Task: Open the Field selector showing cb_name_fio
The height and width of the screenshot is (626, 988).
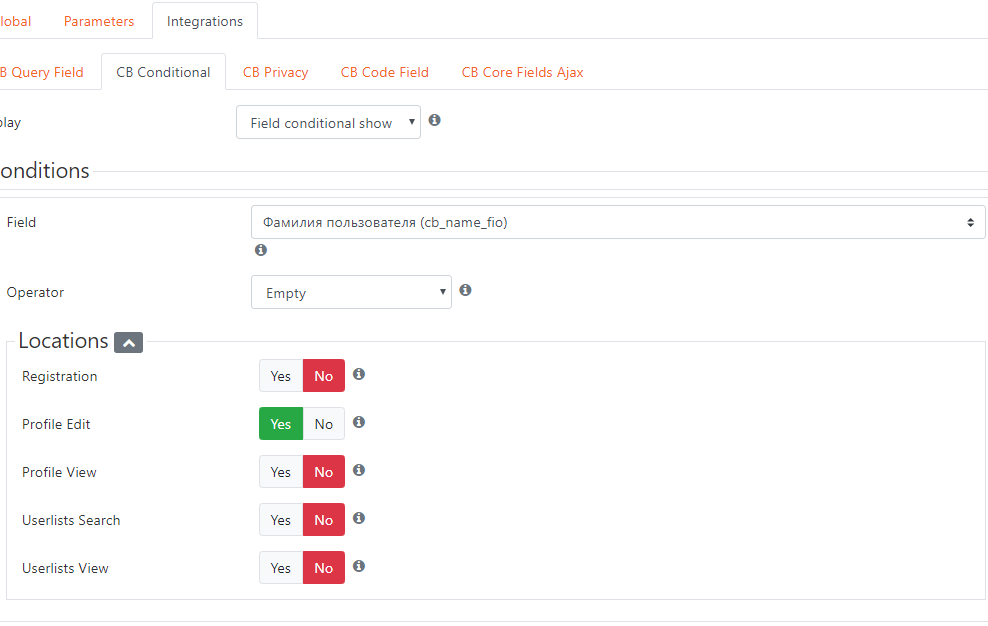Action: pyautogui.click(x=618, y=222)
